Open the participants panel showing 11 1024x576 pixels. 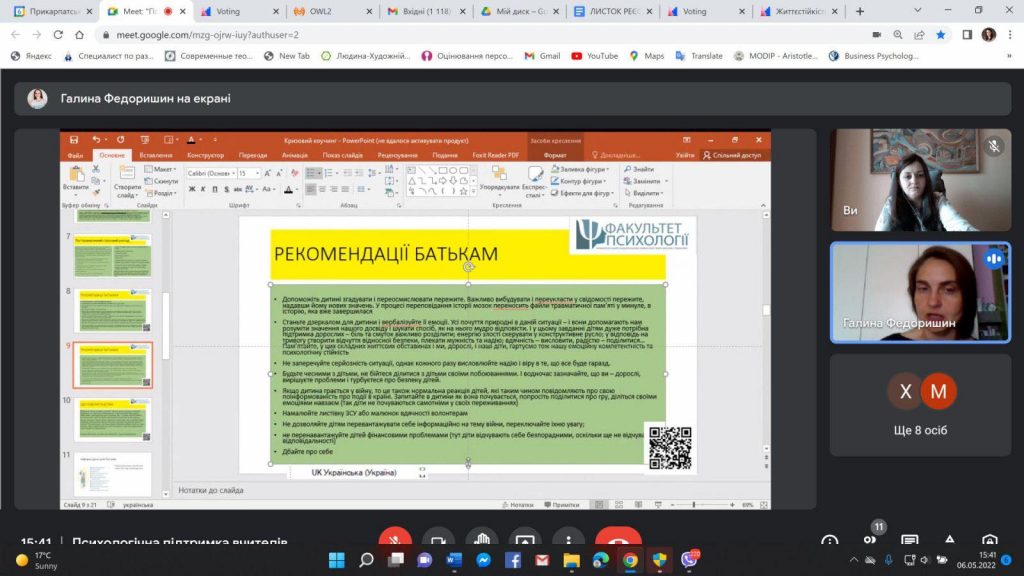[x=870, y=541]
